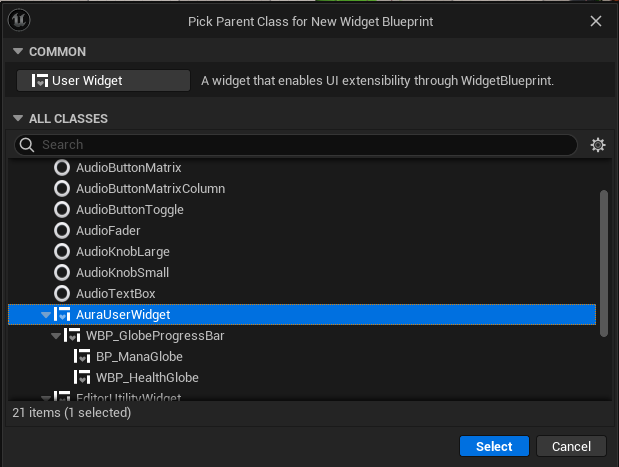Click the AudioButtonMatrix class icon

point(62,167)
